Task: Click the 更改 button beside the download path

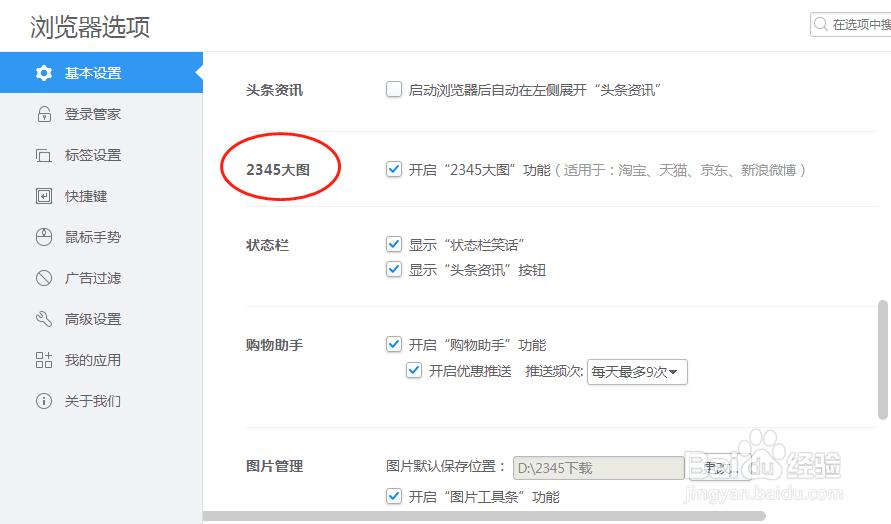Action: click(719, 468)
